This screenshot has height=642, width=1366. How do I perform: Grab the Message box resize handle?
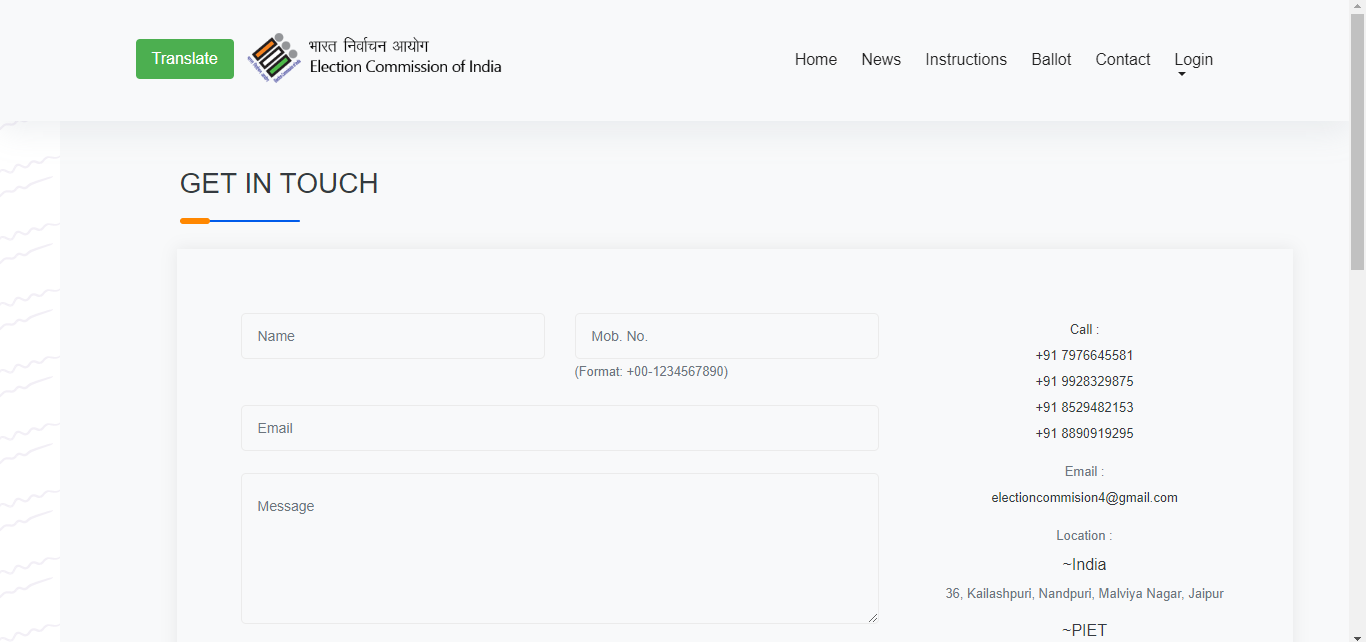tap(873, 618)
